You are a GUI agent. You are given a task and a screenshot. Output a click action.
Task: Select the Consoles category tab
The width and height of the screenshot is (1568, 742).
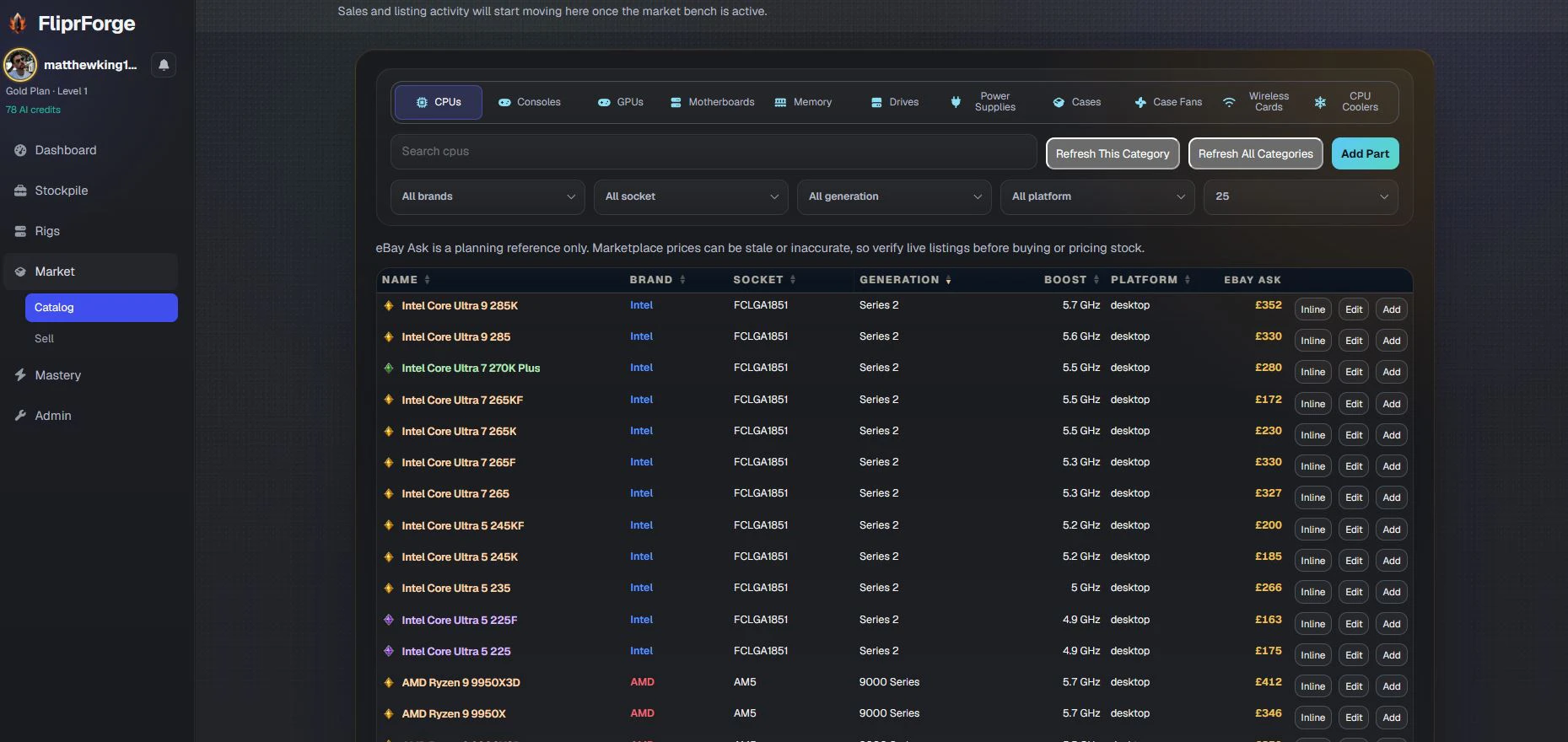click(529, 102)
